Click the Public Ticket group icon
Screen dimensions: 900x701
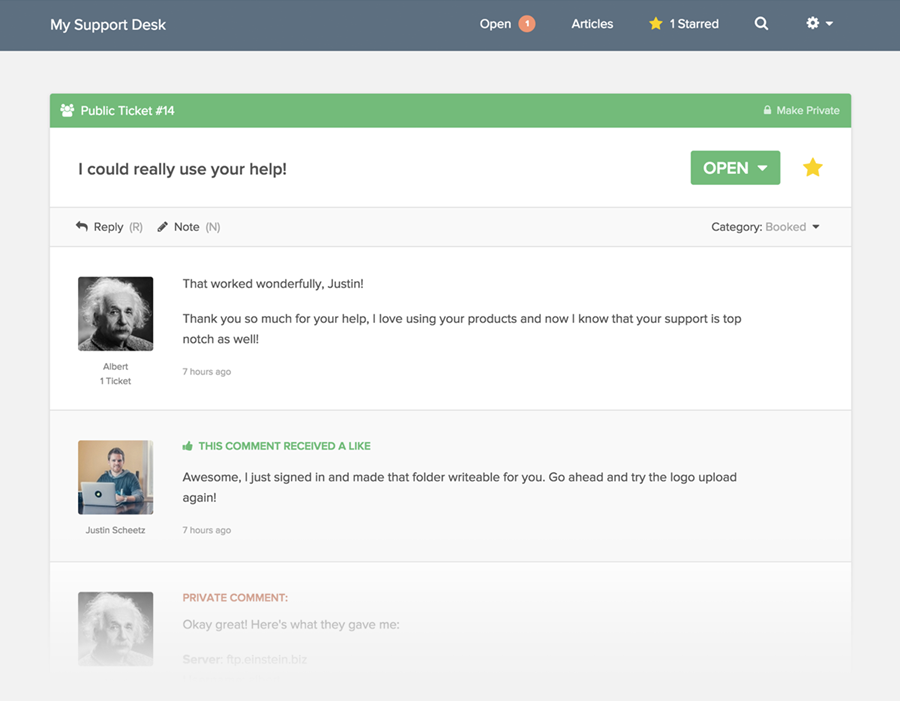click(67, 111)
